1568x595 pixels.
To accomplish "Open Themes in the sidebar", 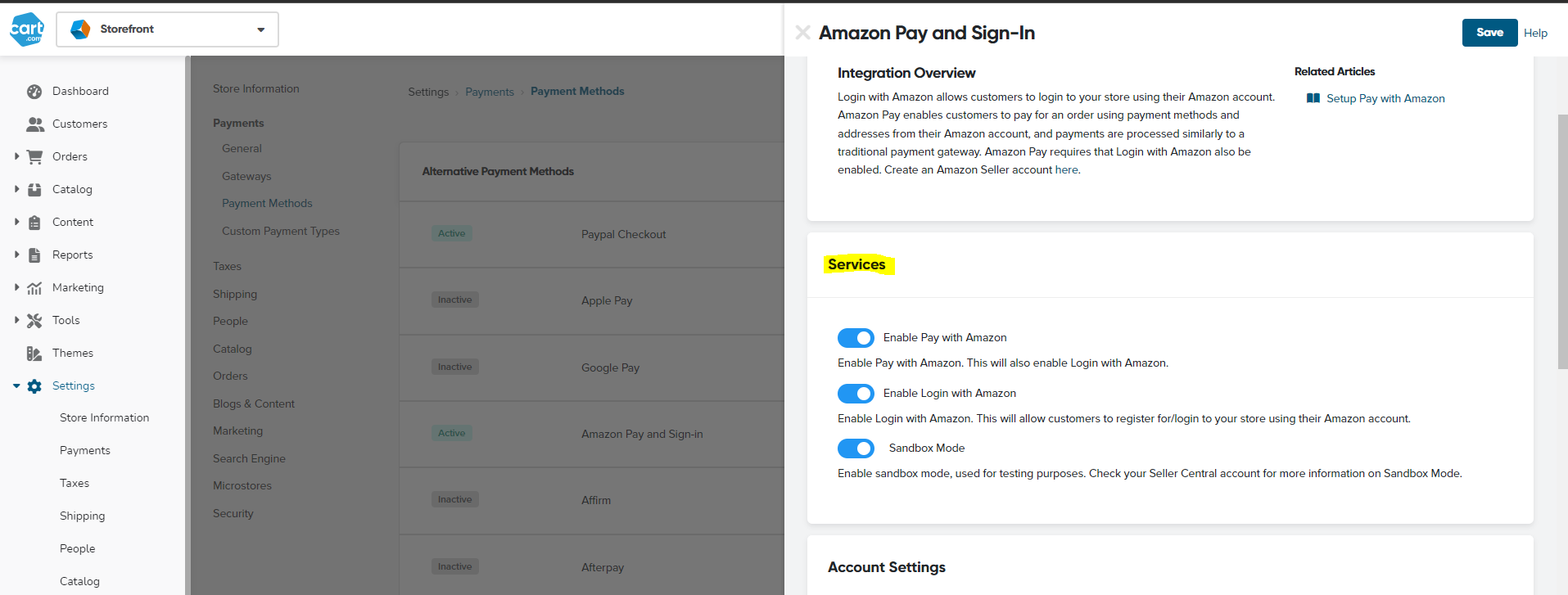I will coord(73,353).
